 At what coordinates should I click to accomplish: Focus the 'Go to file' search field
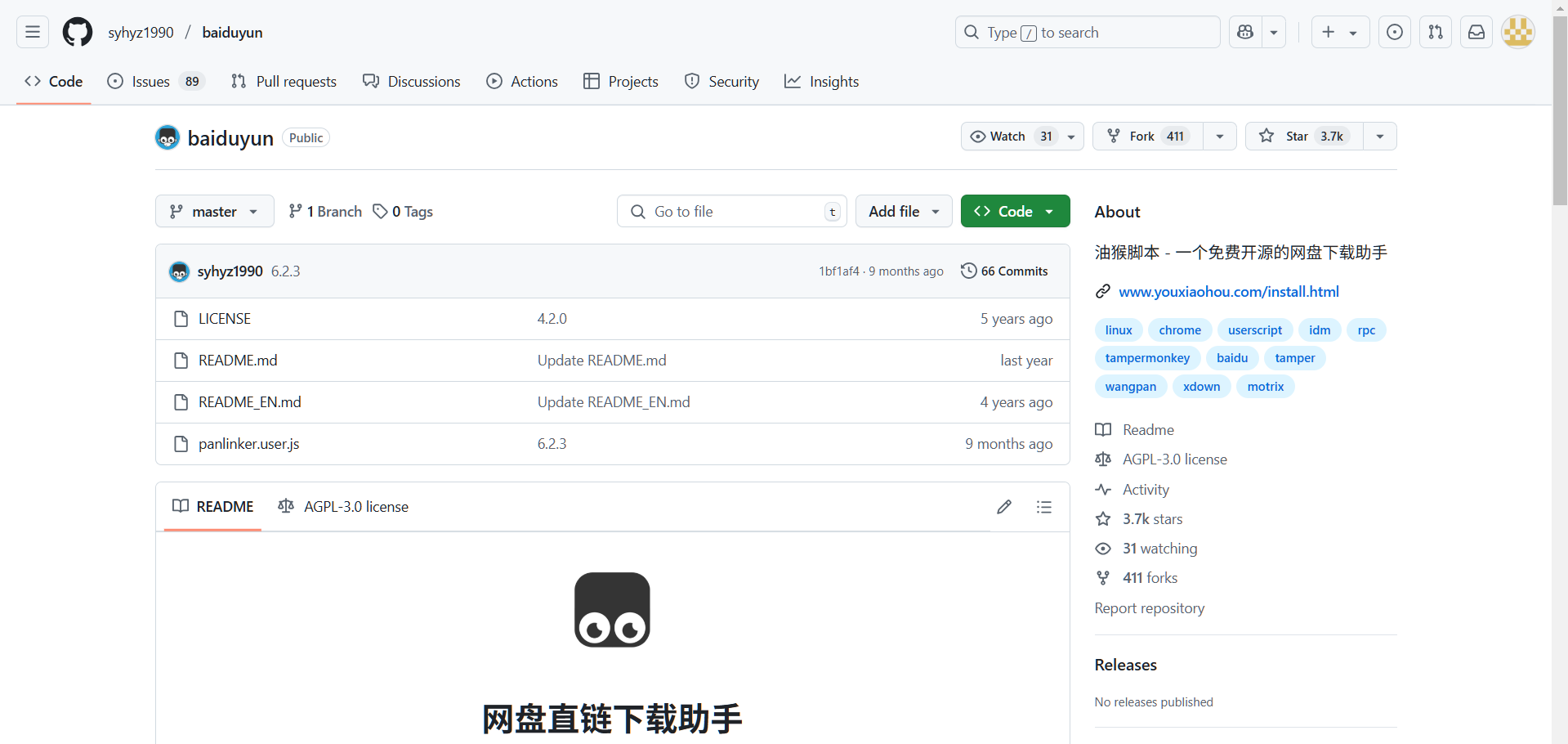coord(731,211)
